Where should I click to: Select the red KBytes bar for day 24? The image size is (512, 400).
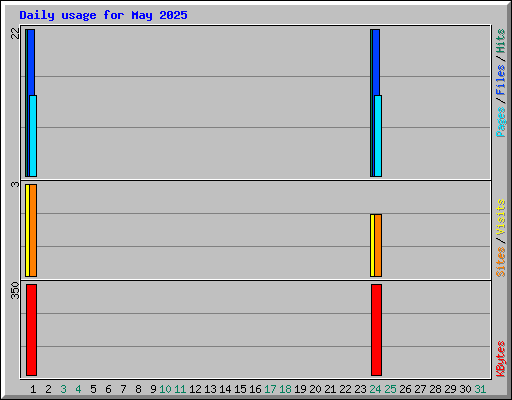click(x=376, y=330)
